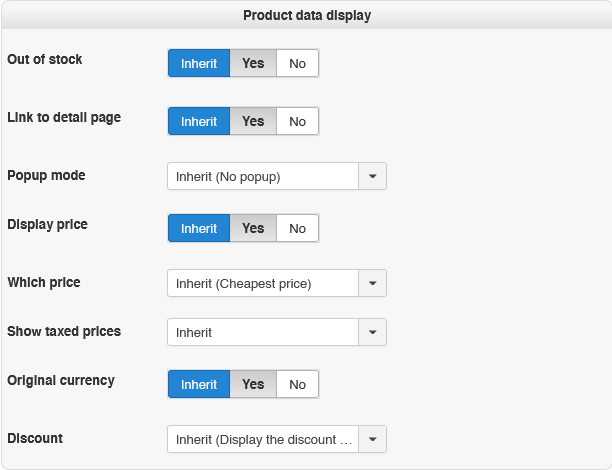The height and width of the screenshot is (470, 612).
Task: Open the Popup mode dropdown arrow
Action: [x=372, y=176]
